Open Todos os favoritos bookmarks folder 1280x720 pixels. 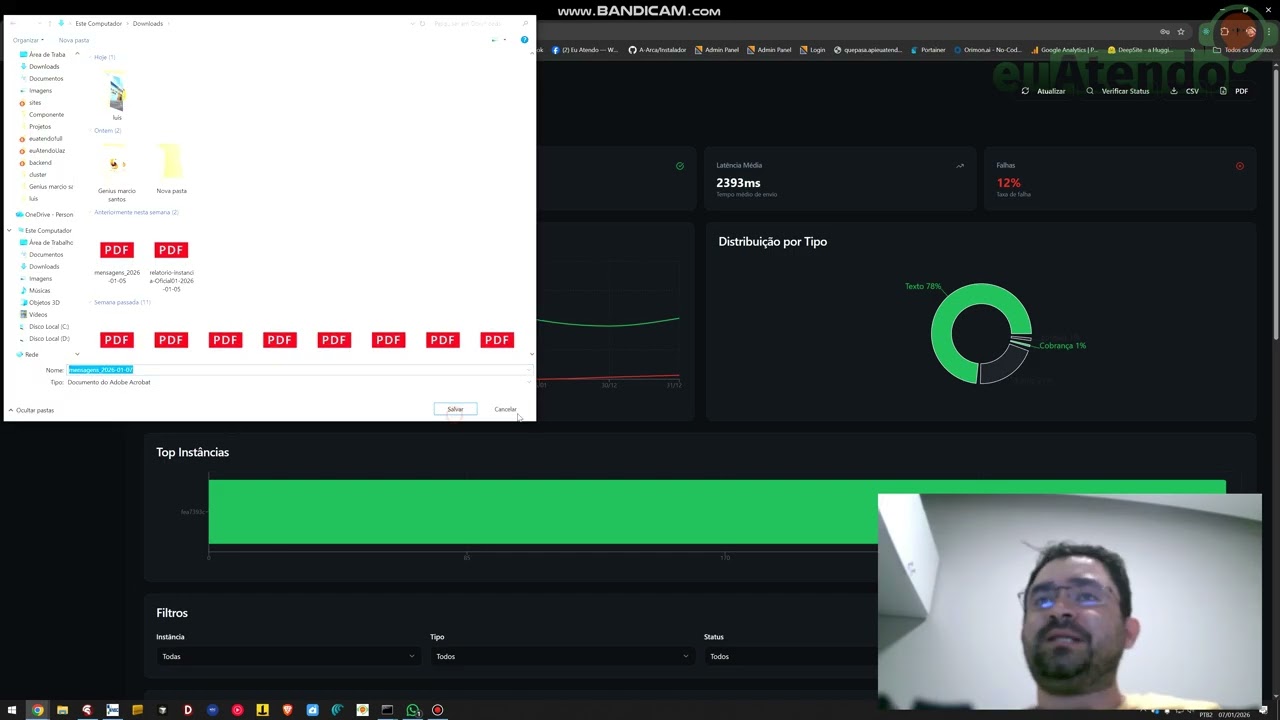tap(1243, 50)
